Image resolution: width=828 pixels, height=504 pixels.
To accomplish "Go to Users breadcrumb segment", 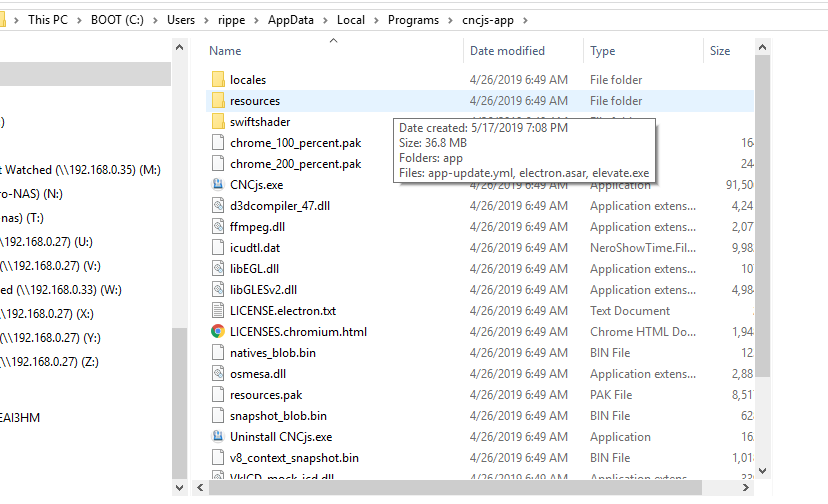I will click(181, 20).
